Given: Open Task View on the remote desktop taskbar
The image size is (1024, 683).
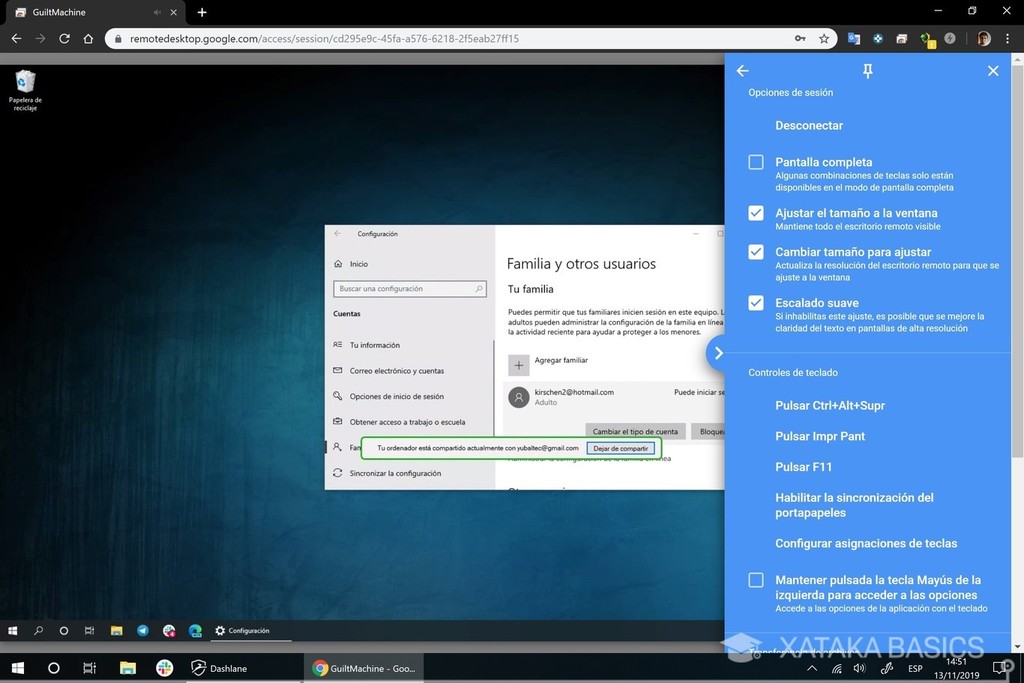Looking at the screenshot, I should click(89, 630).
